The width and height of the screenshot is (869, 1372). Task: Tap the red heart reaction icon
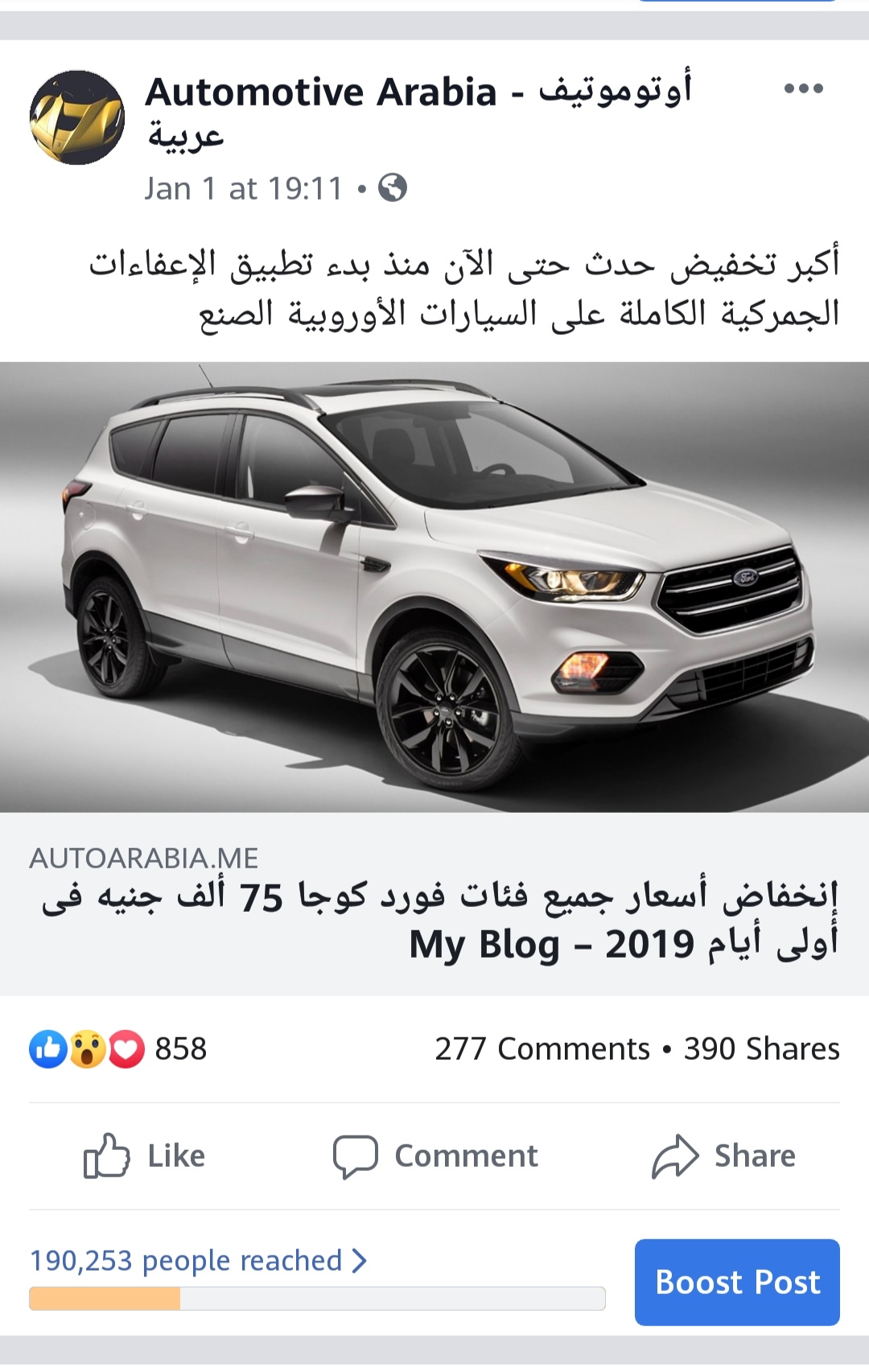tap(126, 1049)
